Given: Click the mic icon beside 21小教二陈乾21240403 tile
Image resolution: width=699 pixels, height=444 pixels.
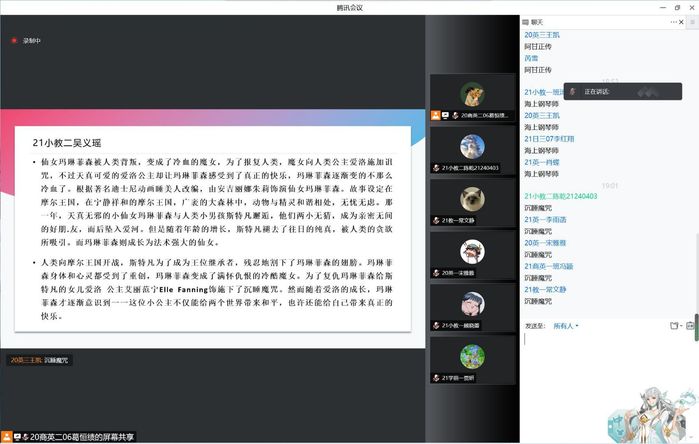Looking at the screenshot, I should click(436, 168).
